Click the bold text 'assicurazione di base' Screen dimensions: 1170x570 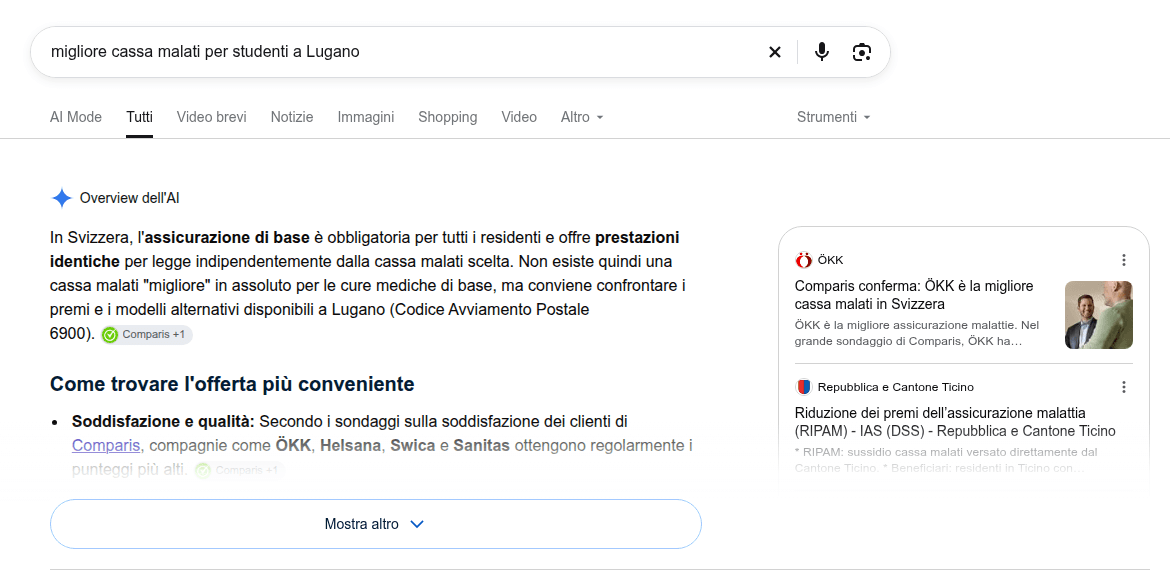[227, 238]
